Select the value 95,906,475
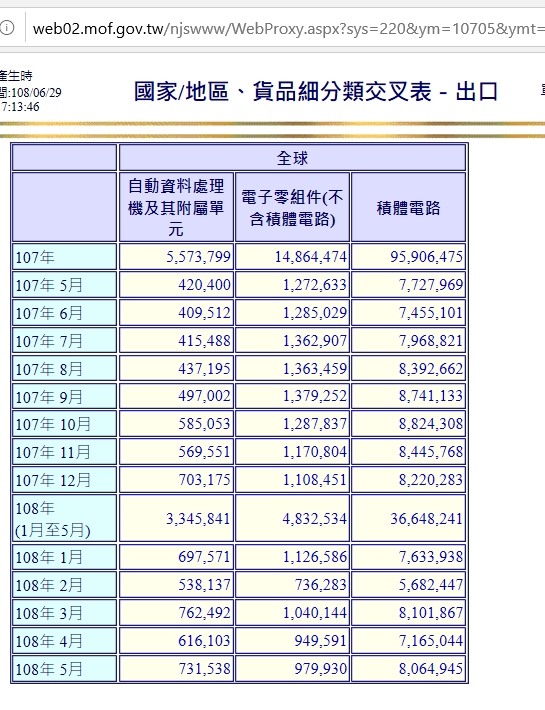 tap(426, 257)
